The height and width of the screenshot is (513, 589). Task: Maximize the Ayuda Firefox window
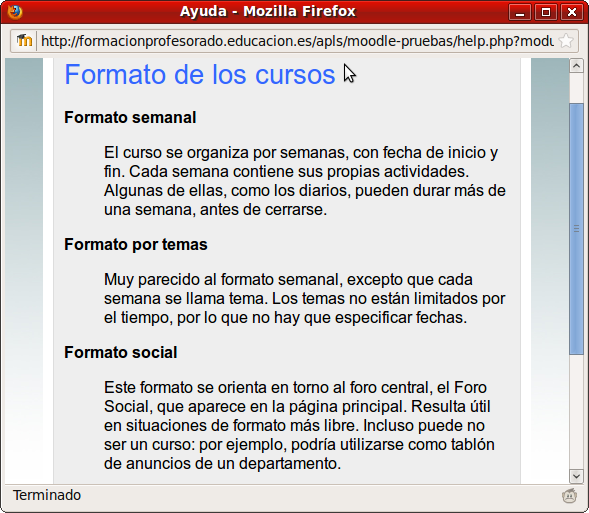point(546,12)
